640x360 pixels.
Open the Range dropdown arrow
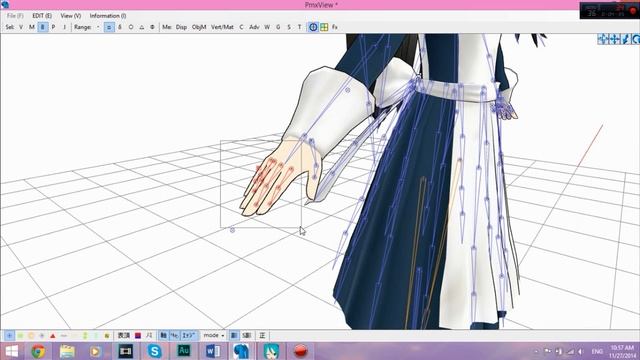coord(98,27)
